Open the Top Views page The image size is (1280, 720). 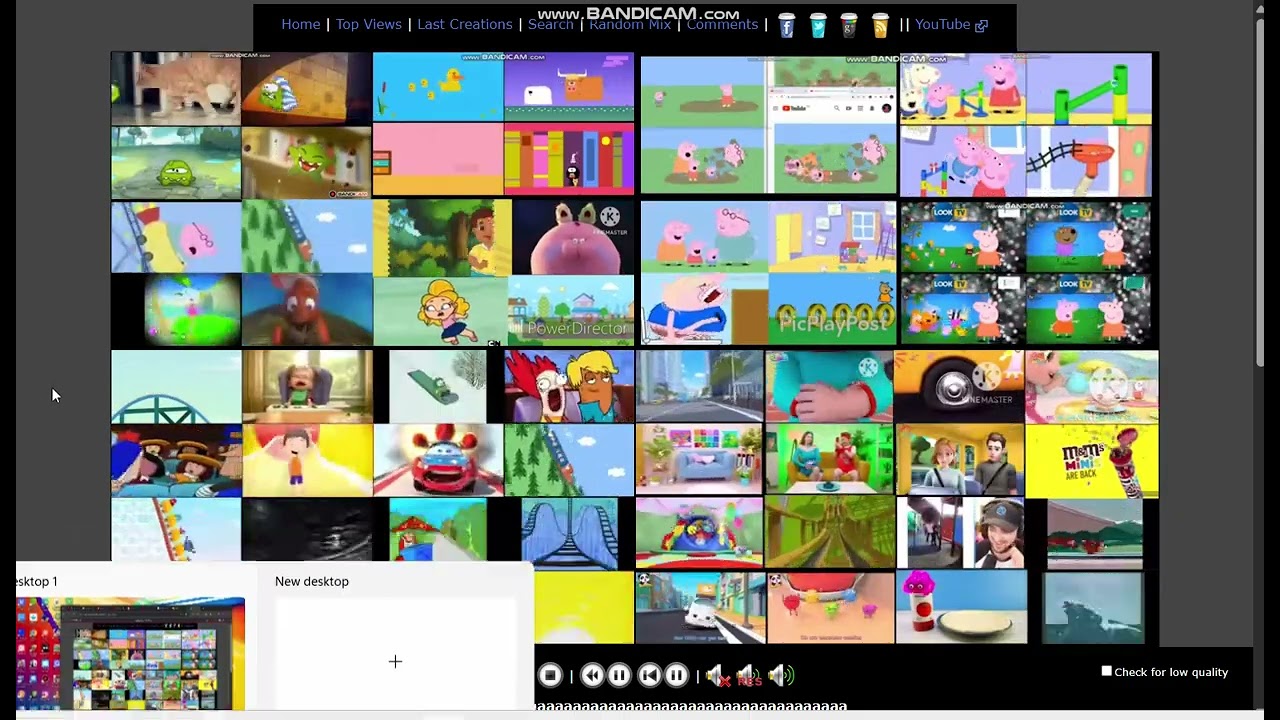pos(368,24)
